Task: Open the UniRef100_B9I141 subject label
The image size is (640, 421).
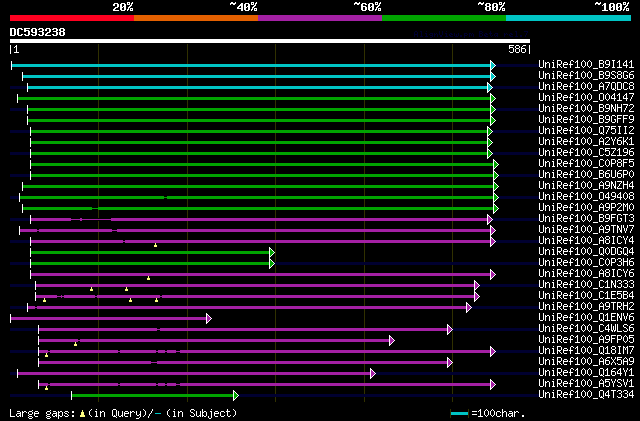Action: [x=586, y=64]
